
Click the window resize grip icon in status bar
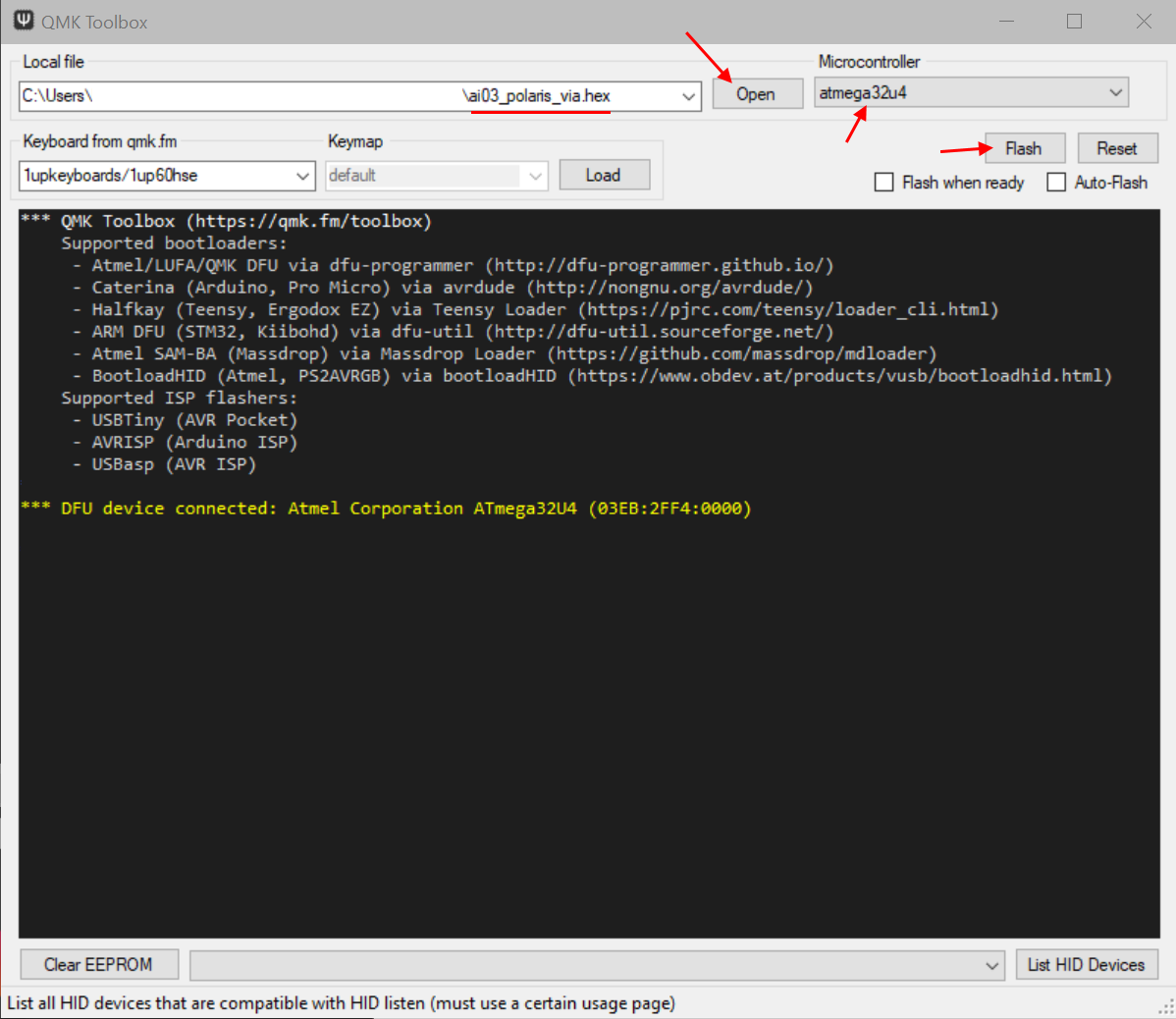point(1167,1008)
